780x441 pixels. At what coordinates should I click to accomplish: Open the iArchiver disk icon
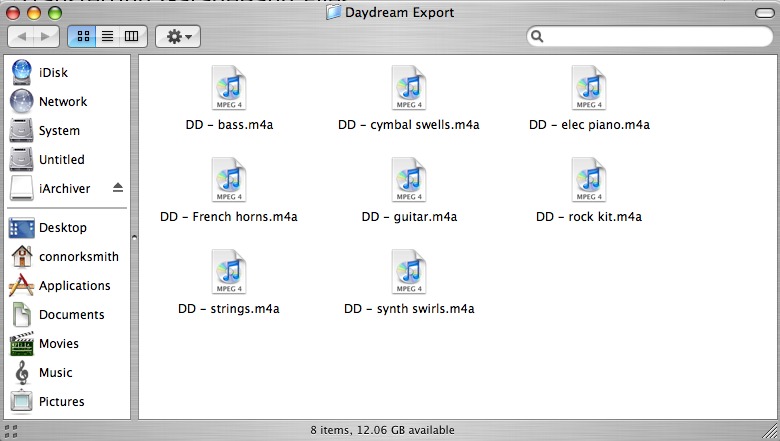pos(21,188)
